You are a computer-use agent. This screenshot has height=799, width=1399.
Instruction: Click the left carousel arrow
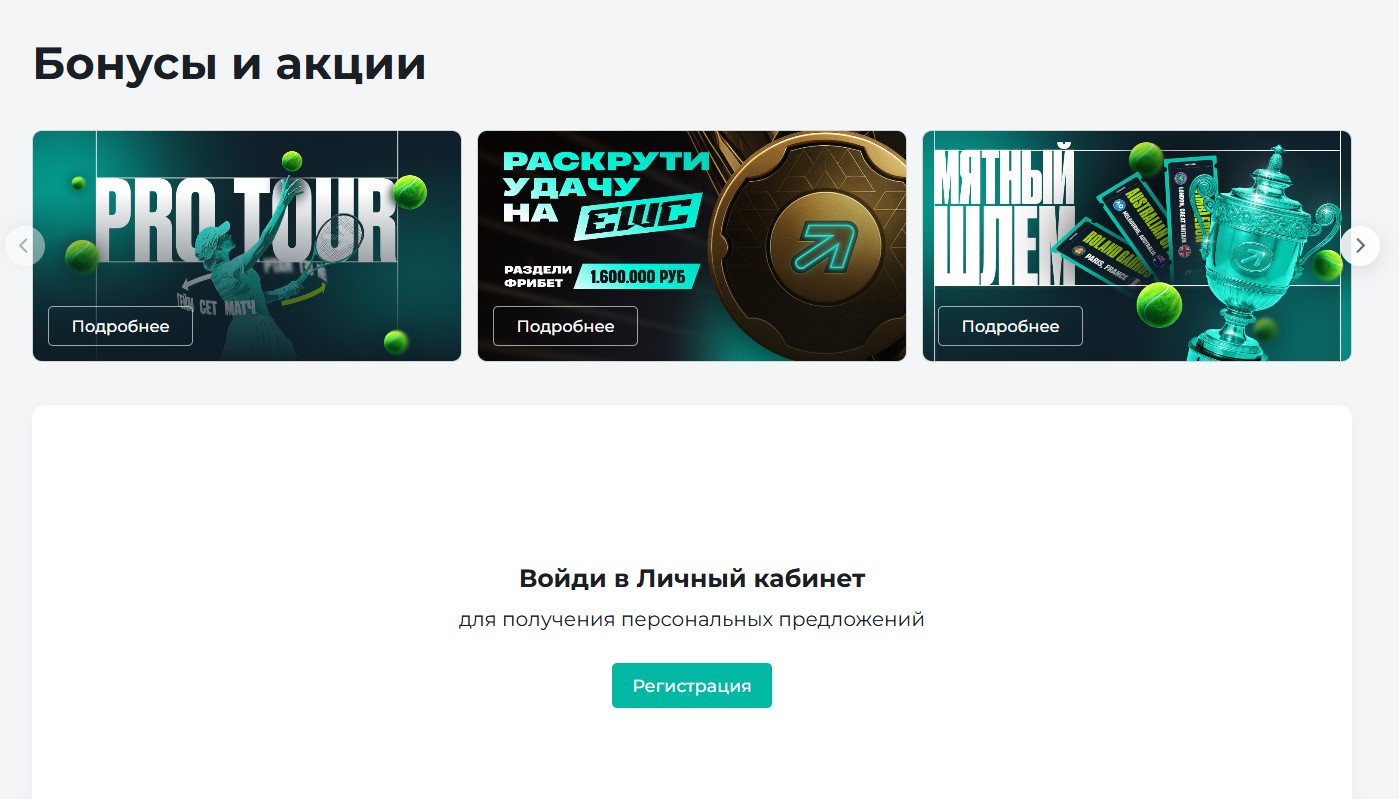pyautogui.click(x=24, y=246)
